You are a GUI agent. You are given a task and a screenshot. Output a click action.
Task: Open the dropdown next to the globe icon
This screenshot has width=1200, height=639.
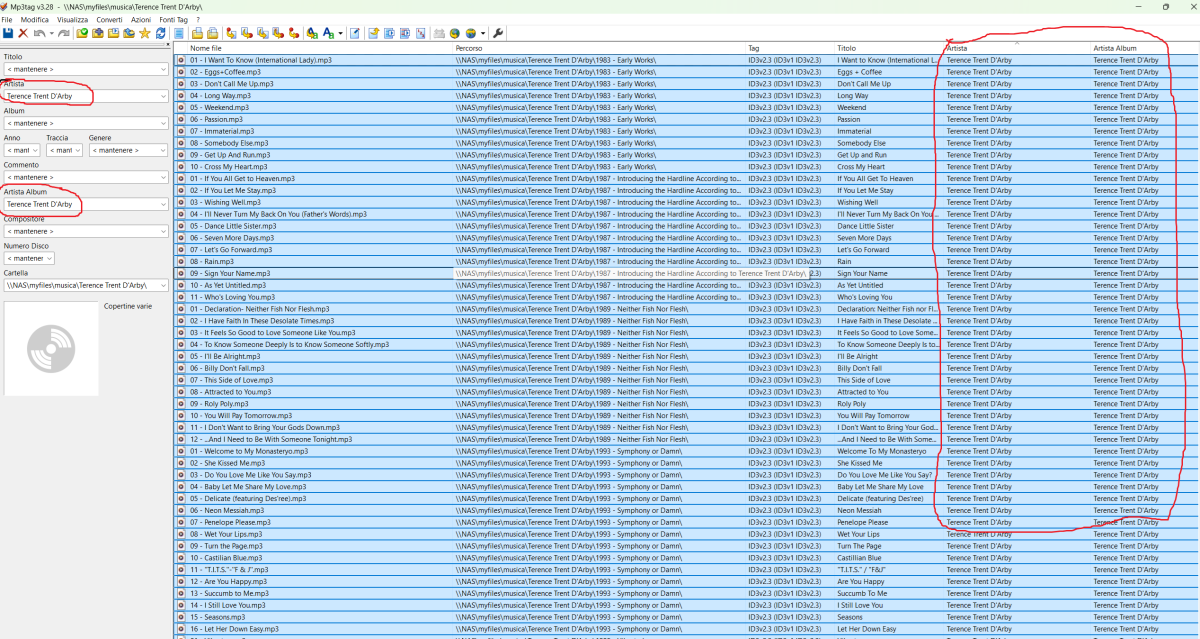pos(483,33)
